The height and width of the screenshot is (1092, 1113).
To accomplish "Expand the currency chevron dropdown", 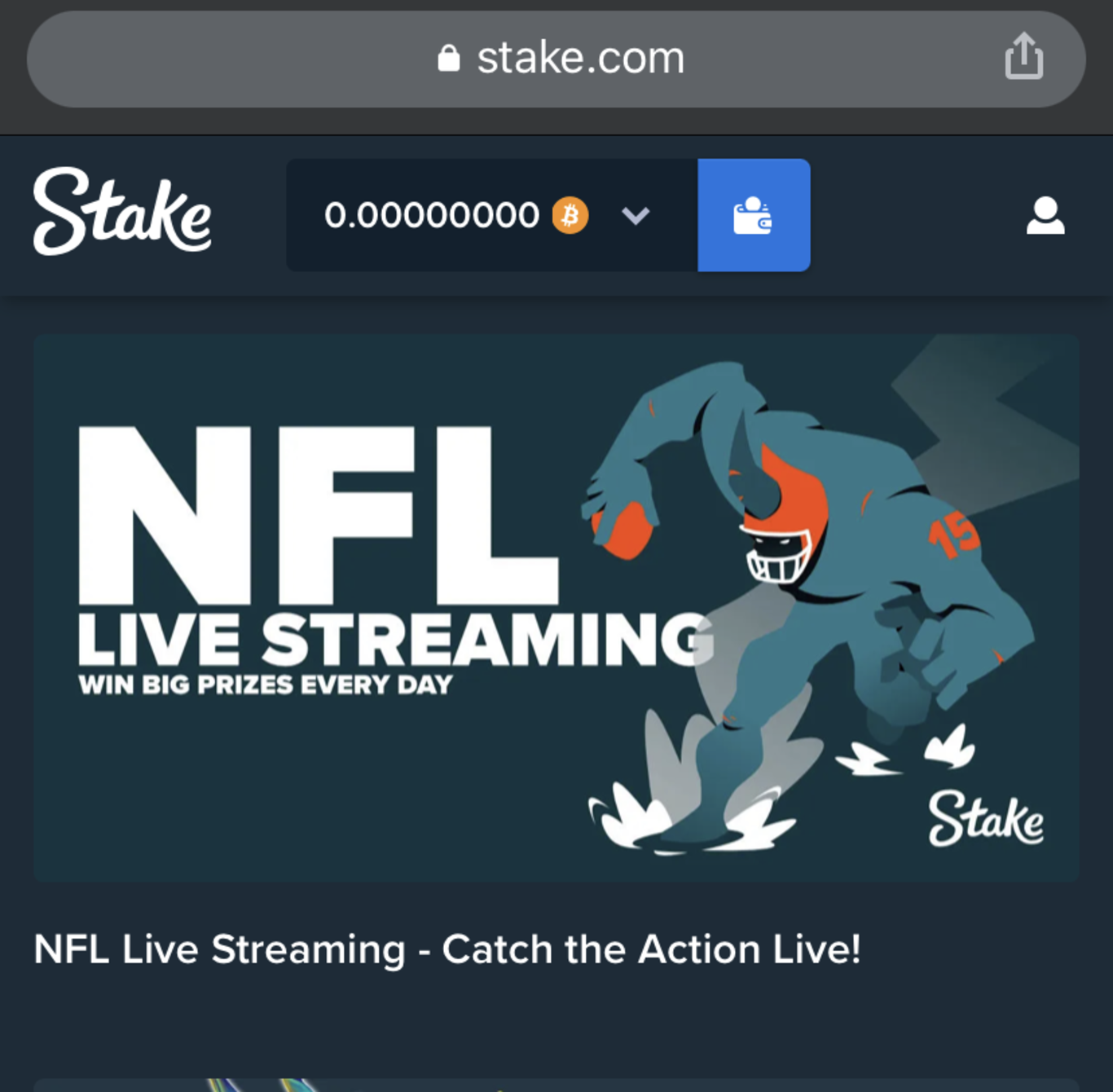I will pos(636,216).
